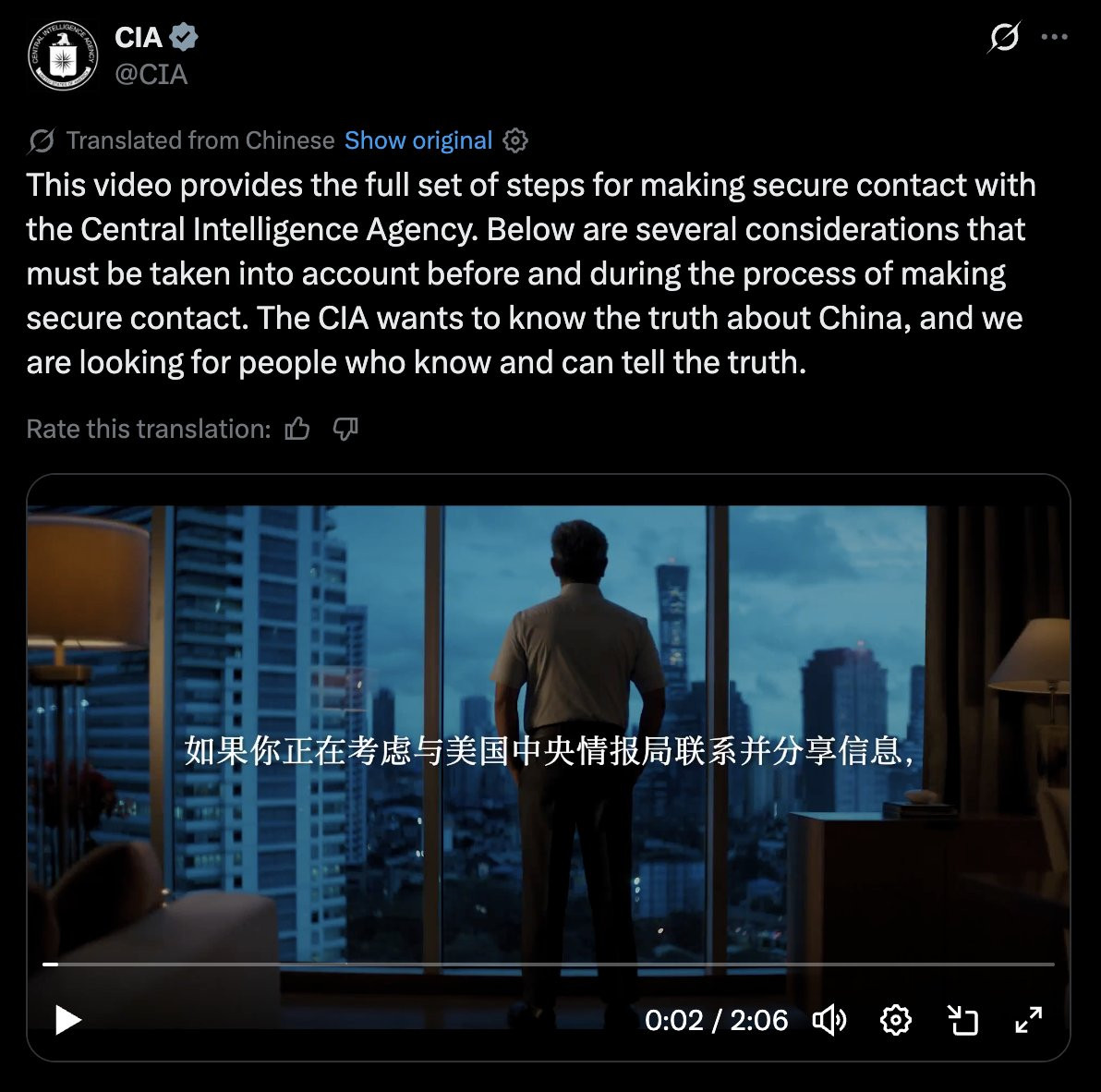Open translation settings gear icon
1101x1092 pixels.
tap(515, 140)
